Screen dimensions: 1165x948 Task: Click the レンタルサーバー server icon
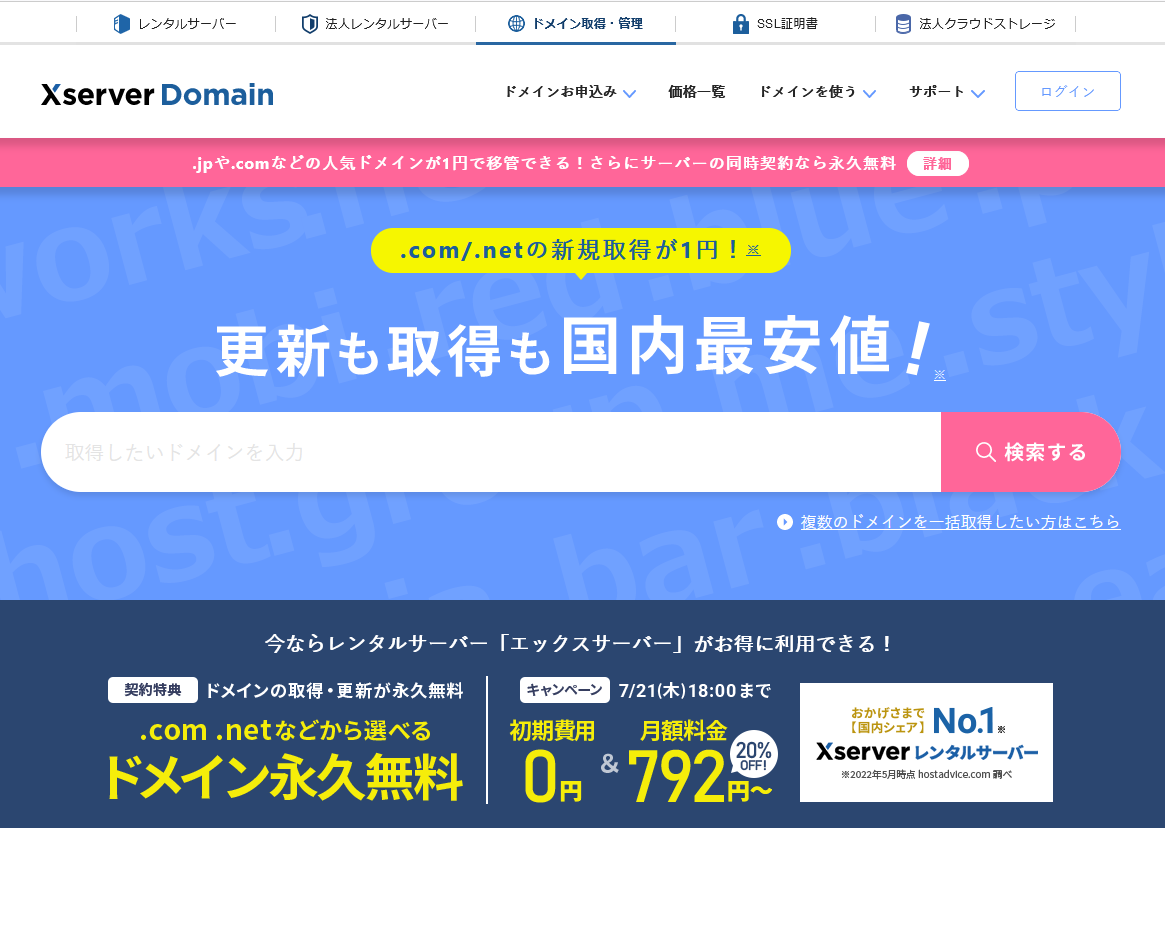coord(121,24)
